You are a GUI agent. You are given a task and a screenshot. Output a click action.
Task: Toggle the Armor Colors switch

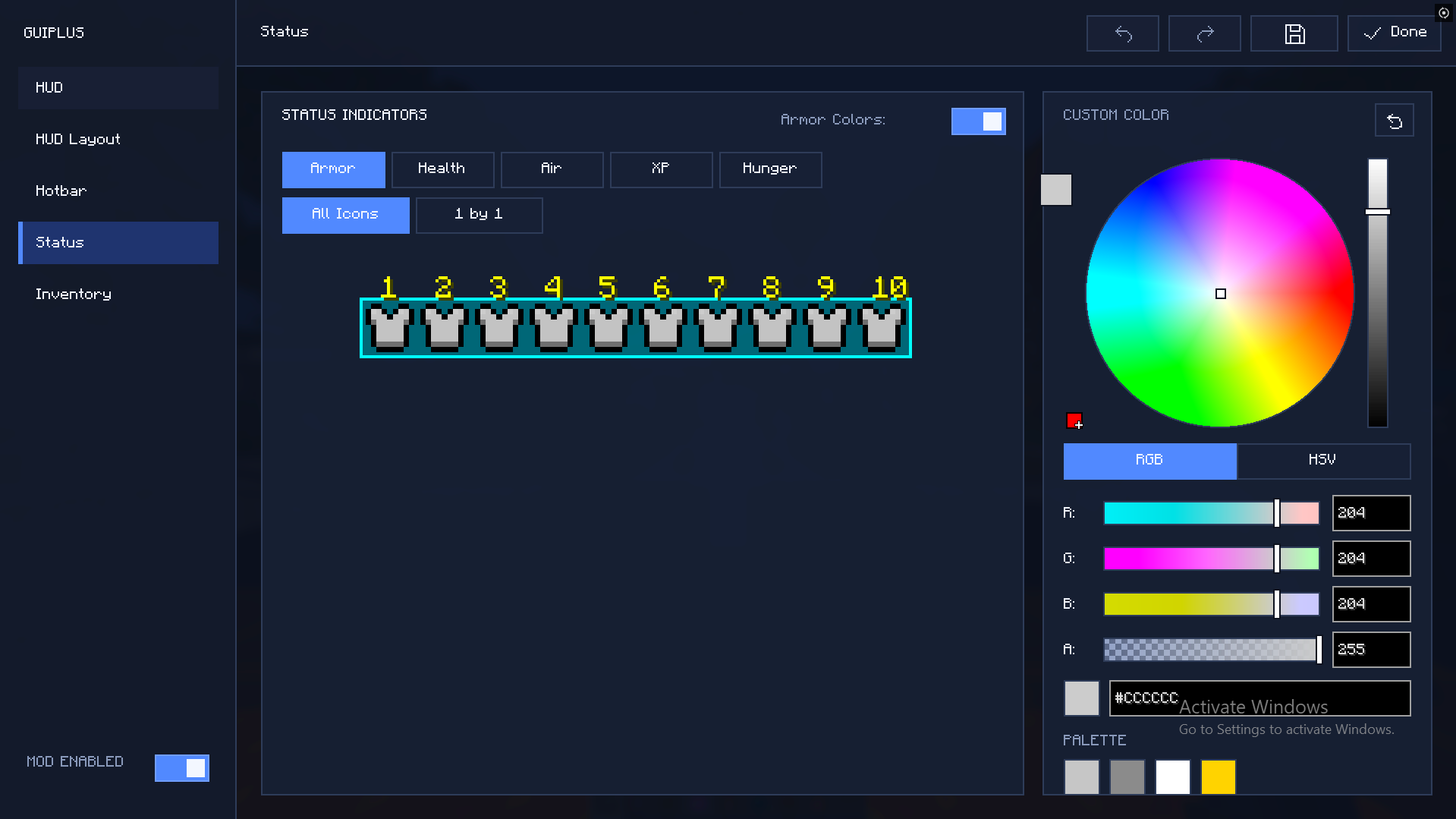point(979,121)
